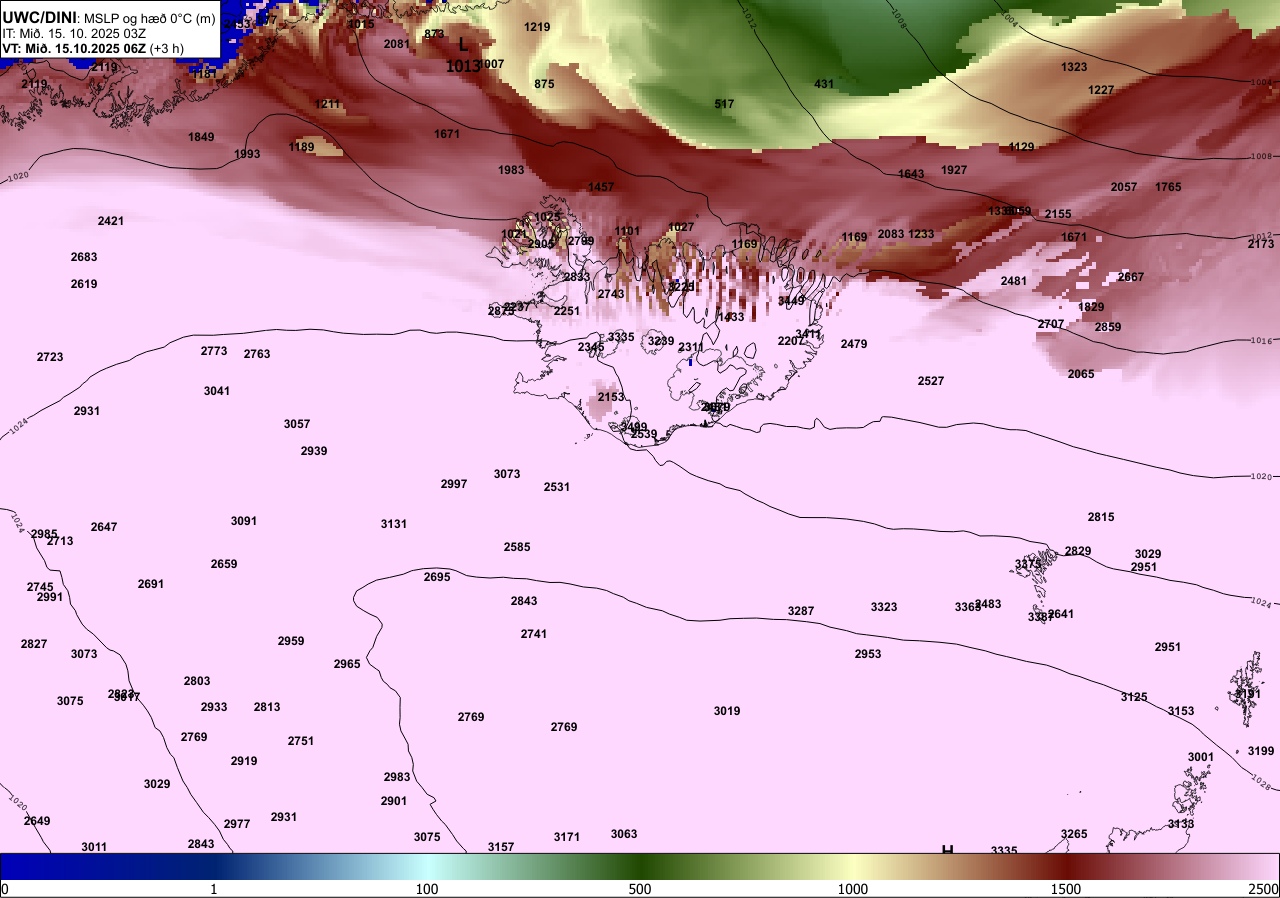Click the 'H' high pressure marker
Viewport: 1280px width, 898px height.
click(x=947, y=851)
